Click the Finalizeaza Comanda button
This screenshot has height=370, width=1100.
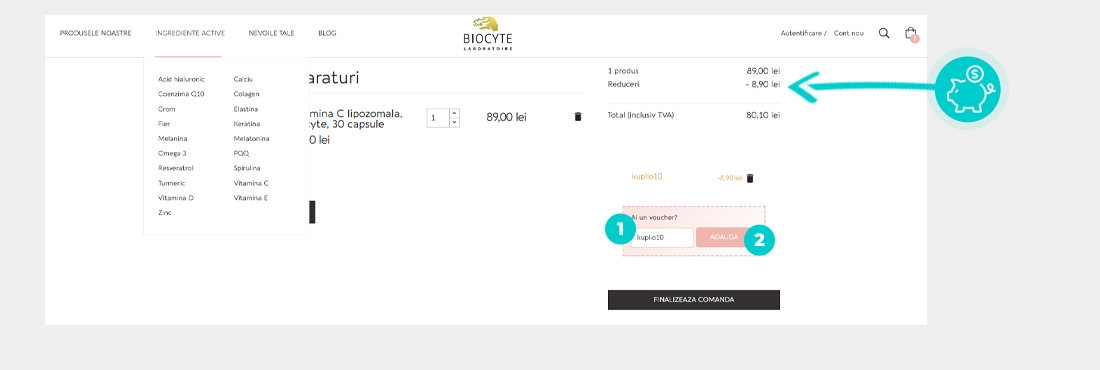694,300
